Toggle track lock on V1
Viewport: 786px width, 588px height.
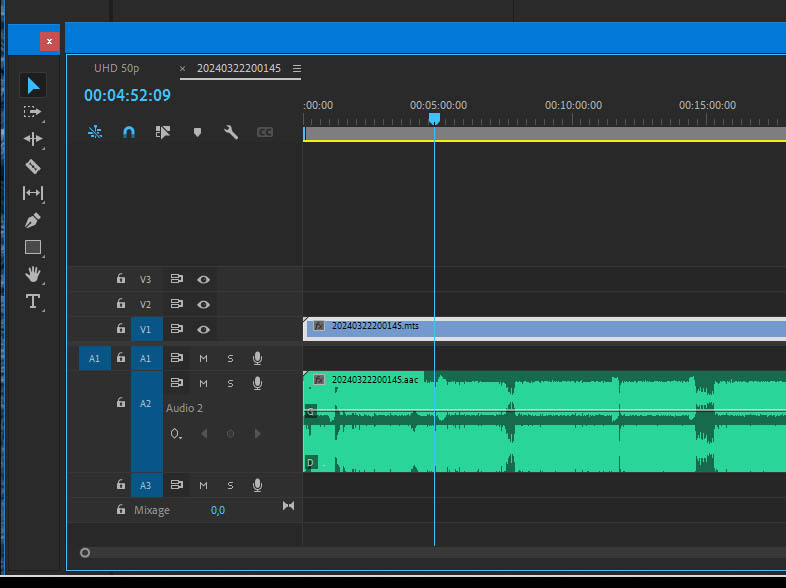click(x=121, y=329)
